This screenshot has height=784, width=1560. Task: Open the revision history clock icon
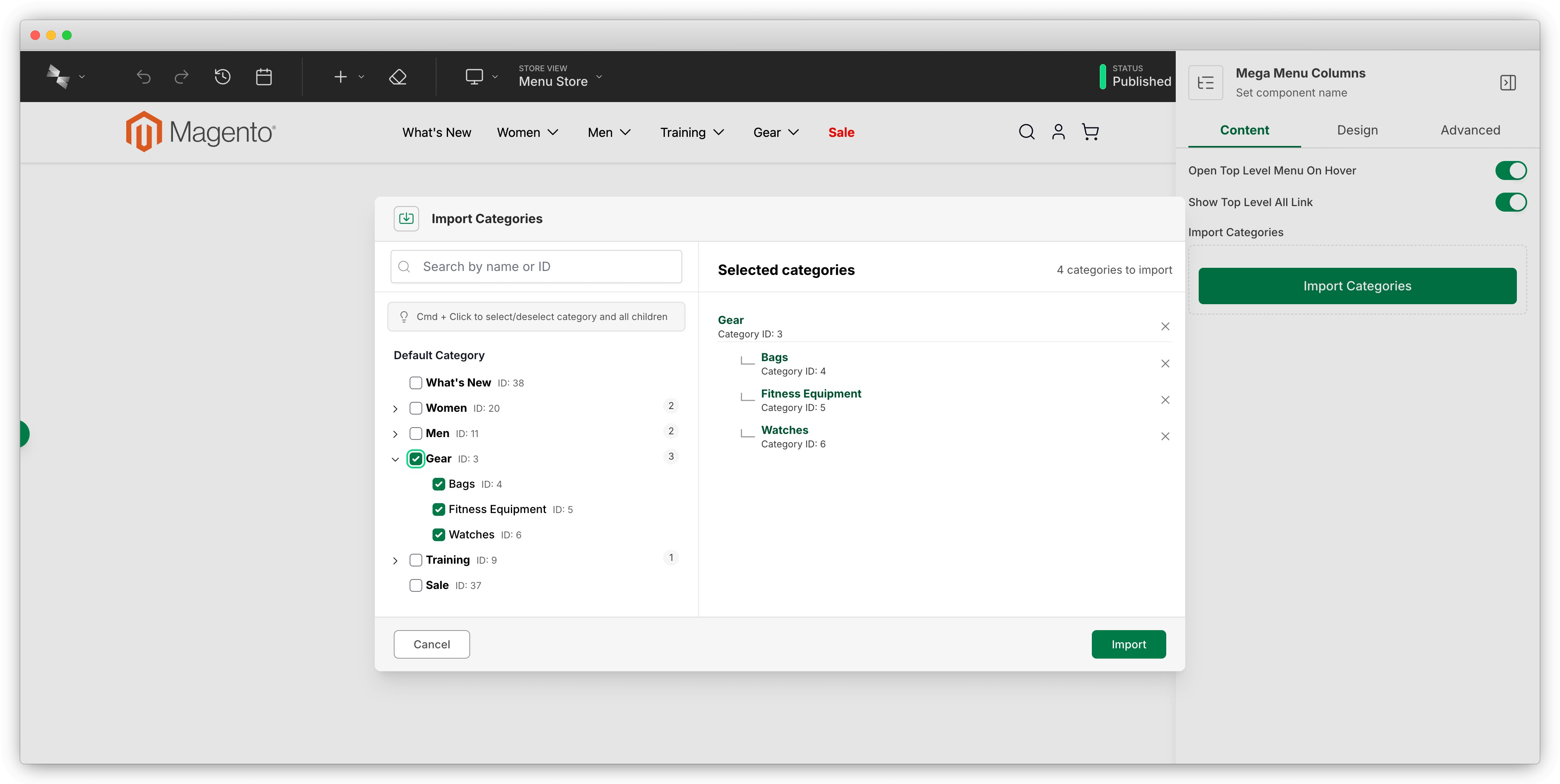click(222, 77)
